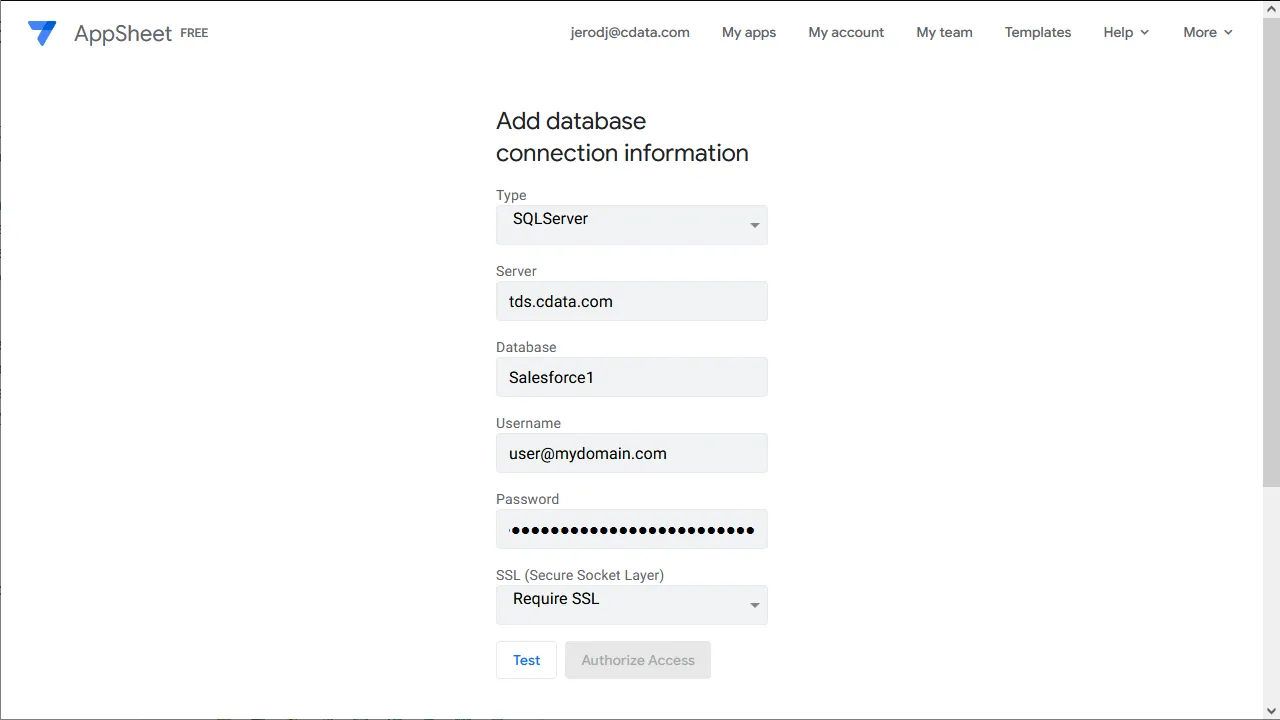Click the SSL dropdown arrow

click(x=755, y=605)
